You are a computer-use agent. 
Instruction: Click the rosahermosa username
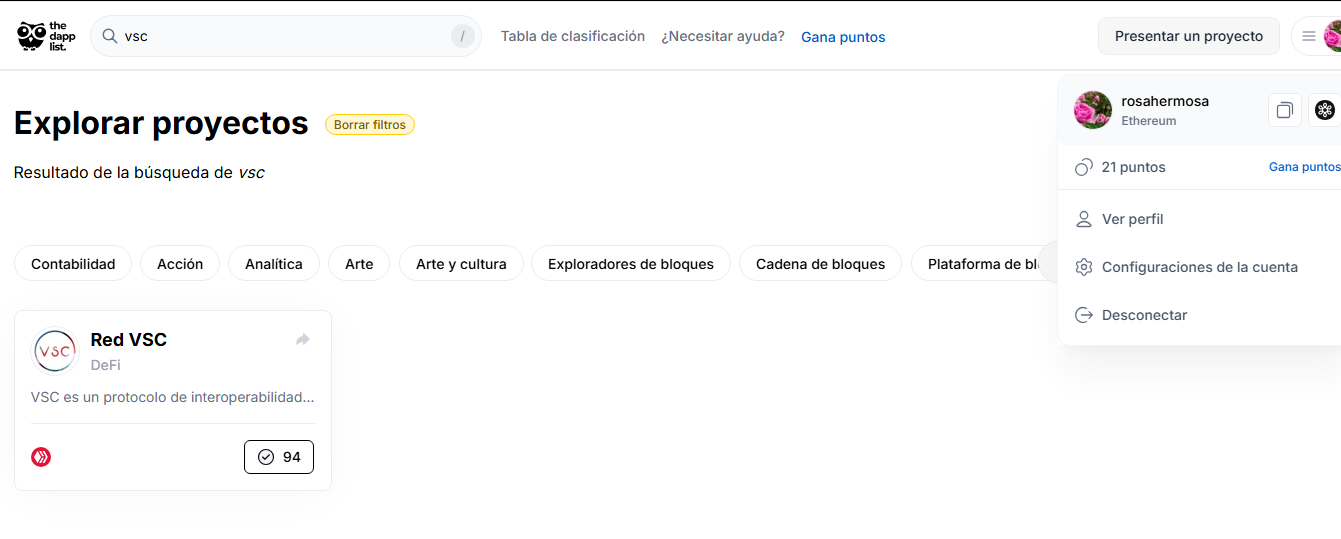(x=1165, y=101)
